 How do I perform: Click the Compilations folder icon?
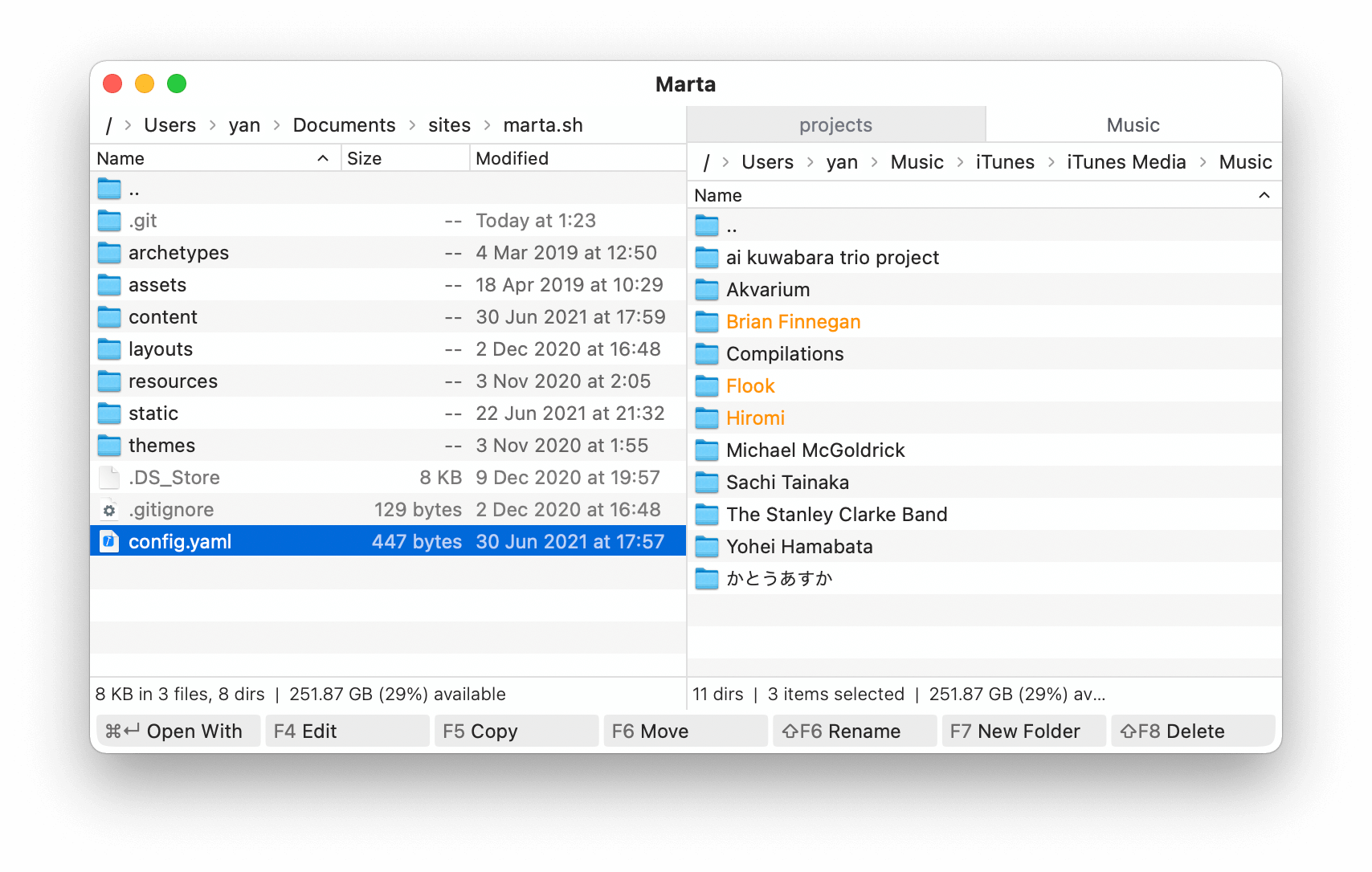point(707,353)
